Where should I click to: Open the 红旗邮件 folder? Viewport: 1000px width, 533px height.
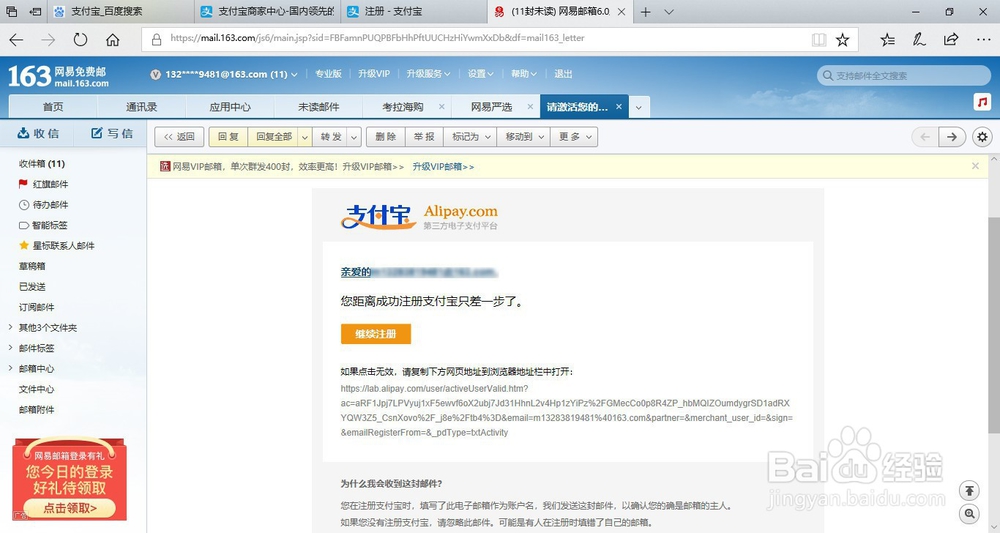tap(50, 184)
